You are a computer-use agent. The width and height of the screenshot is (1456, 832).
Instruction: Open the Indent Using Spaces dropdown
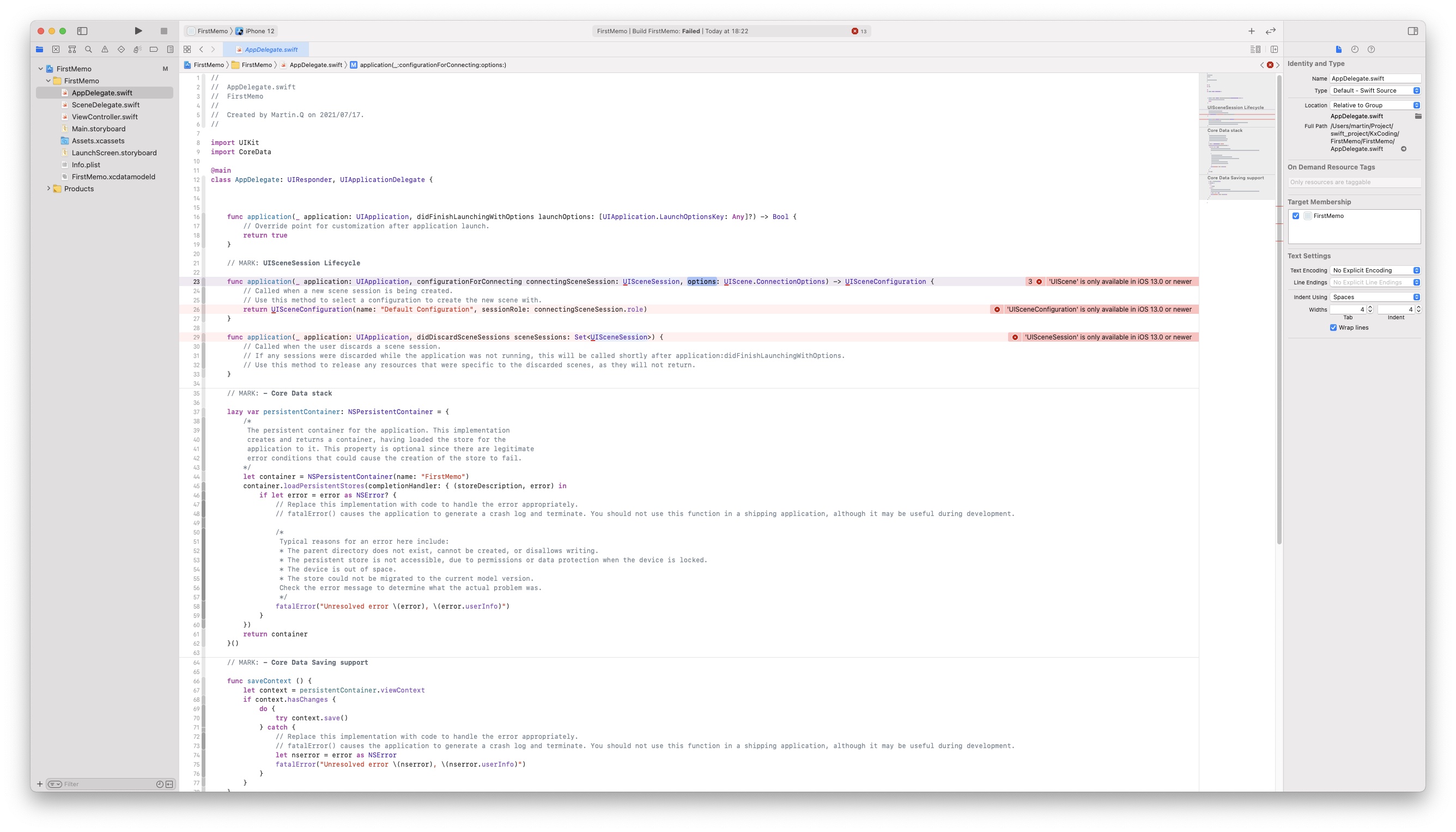coord(1374,297)
